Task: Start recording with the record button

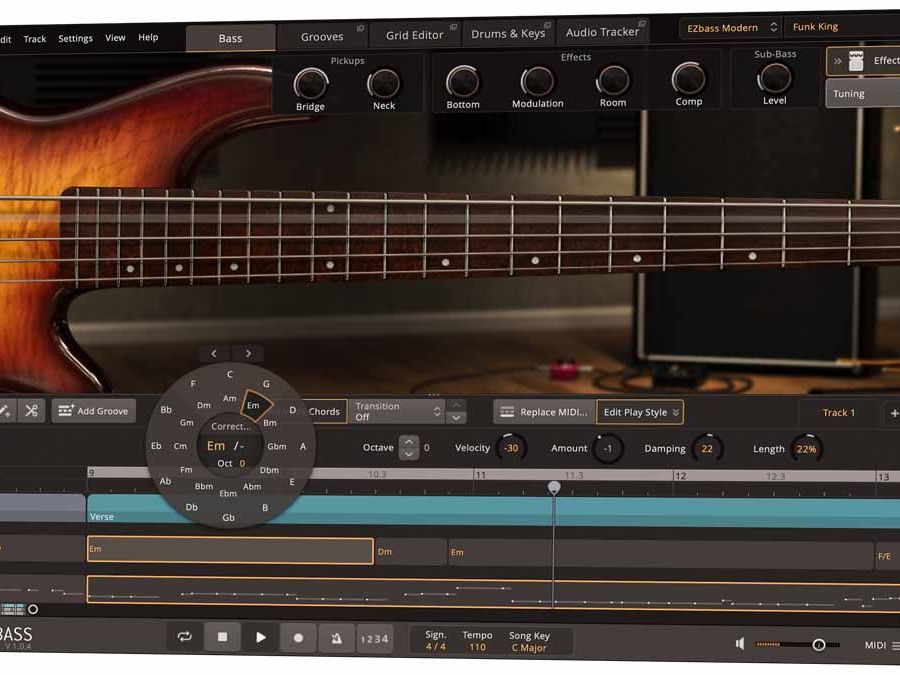Action: (298, 638)
